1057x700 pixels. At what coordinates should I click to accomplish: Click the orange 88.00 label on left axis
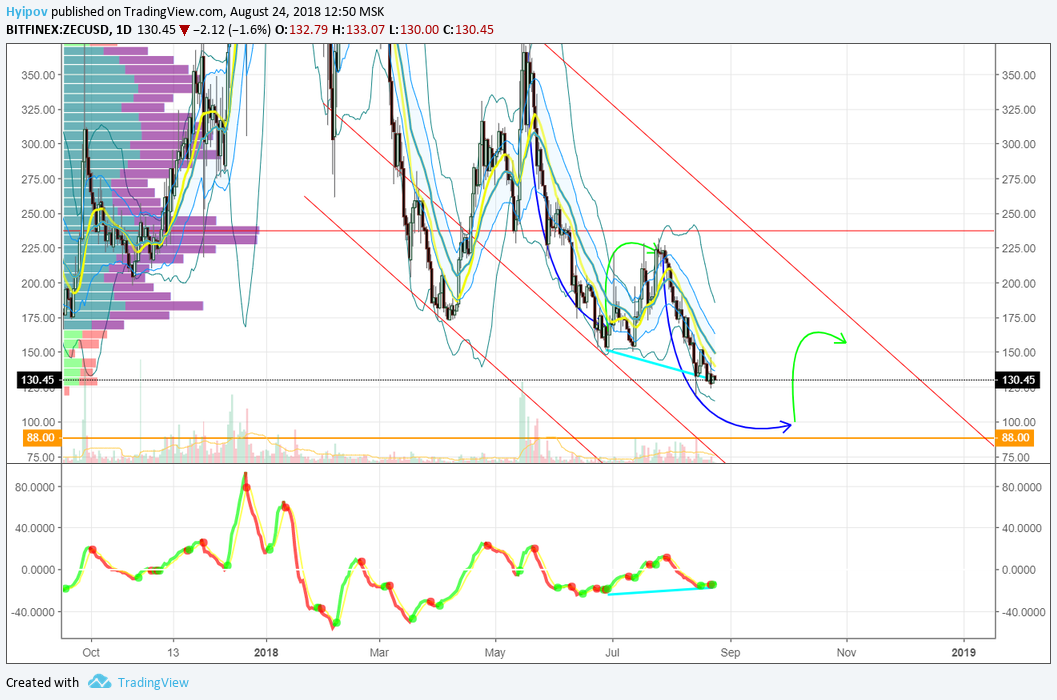(40, 438)
